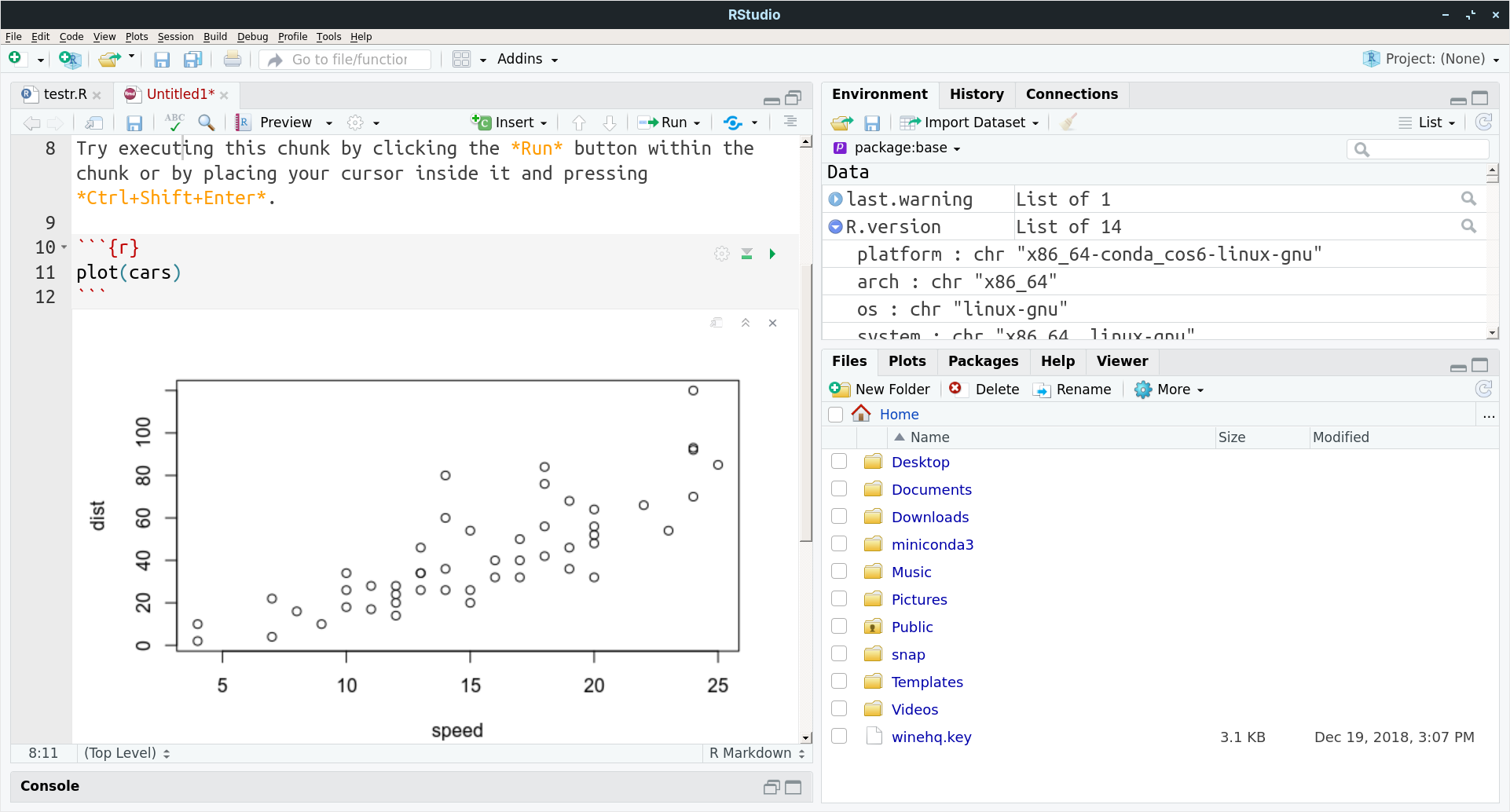Run spell check on the document
Screen dimensions: 1510x812
(174, 122)
